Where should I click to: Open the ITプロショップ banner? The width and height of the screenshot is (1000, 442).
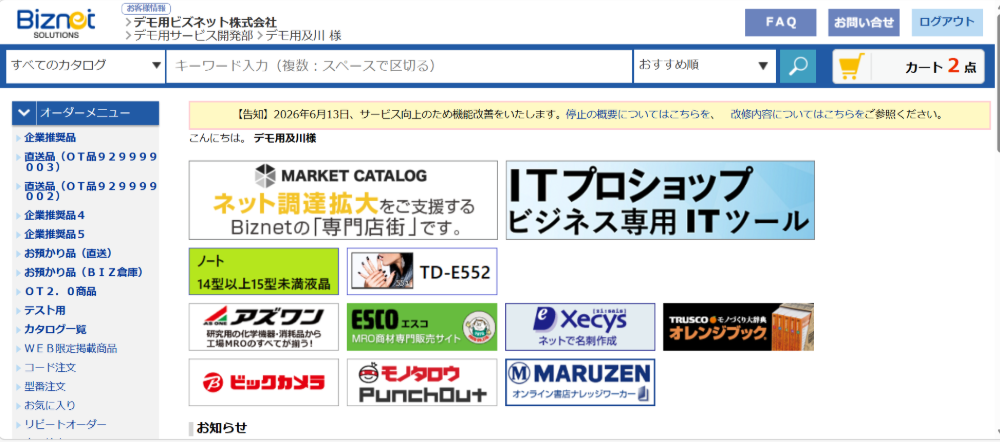pyautogui.click(x=660, y=200)
